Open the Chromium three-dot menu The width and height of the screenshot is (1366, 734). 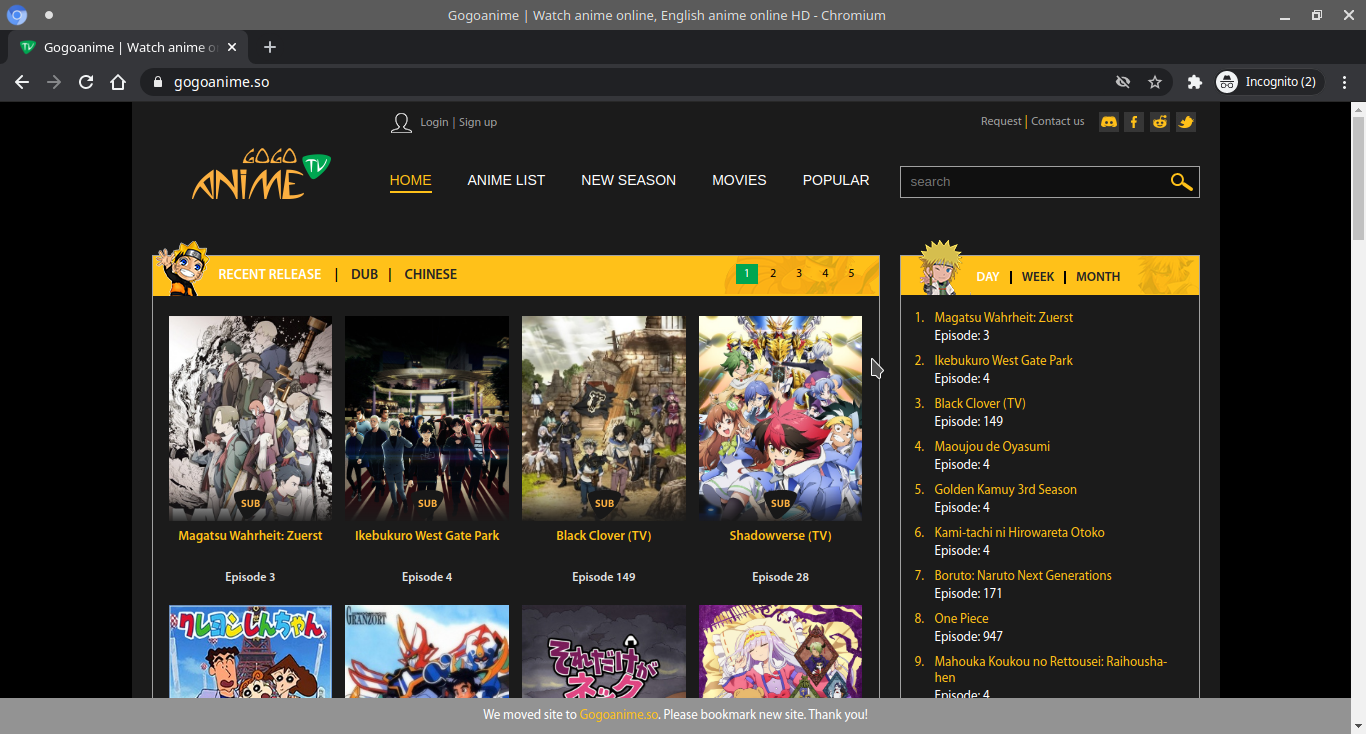(x=1343, y=82)
